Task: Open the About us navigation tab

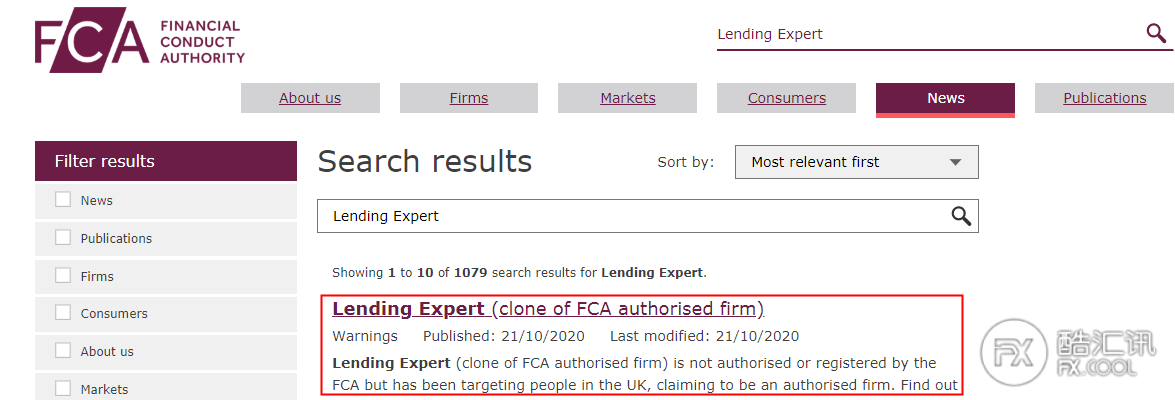Action: [310, 98]
